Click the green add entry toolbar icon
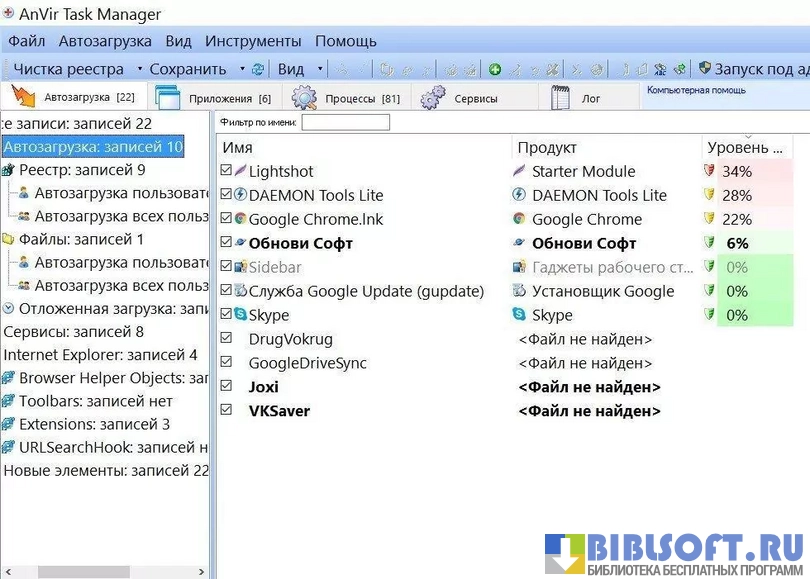This screenshot has height=579, width=810. coord(495,69)
